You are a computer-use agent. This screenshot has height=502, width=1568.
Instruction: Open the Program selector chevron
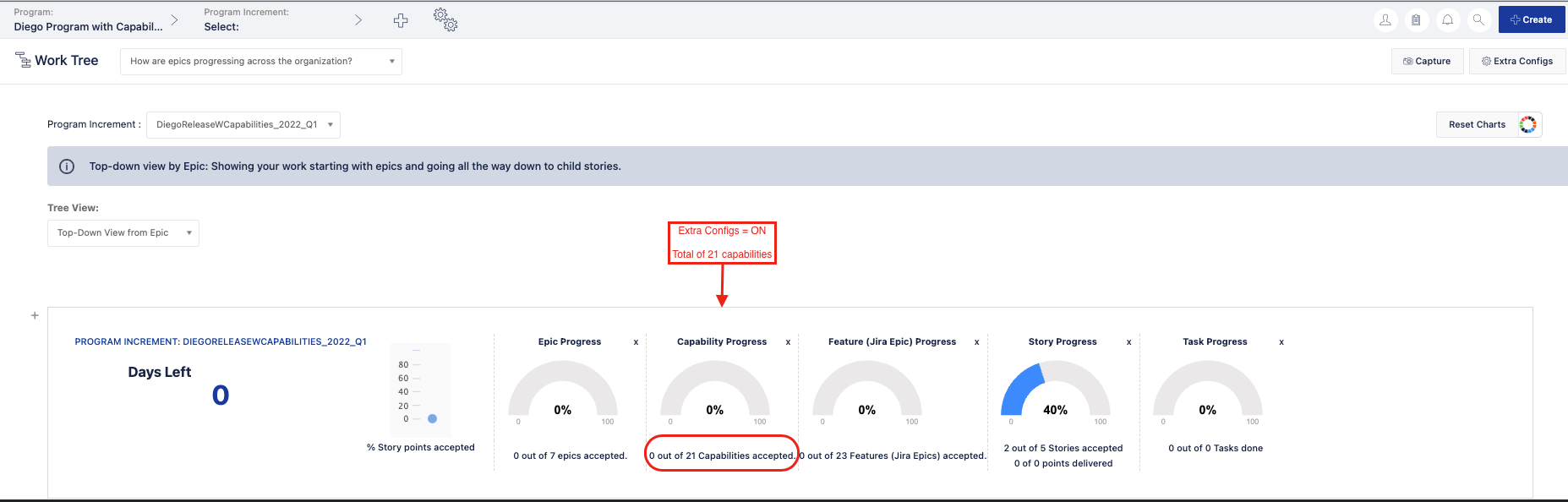click(x=174, y=19)
